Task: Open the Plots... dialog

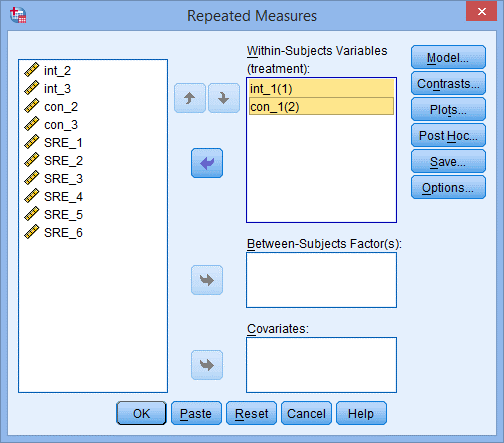Action: (x=448, y=109)
